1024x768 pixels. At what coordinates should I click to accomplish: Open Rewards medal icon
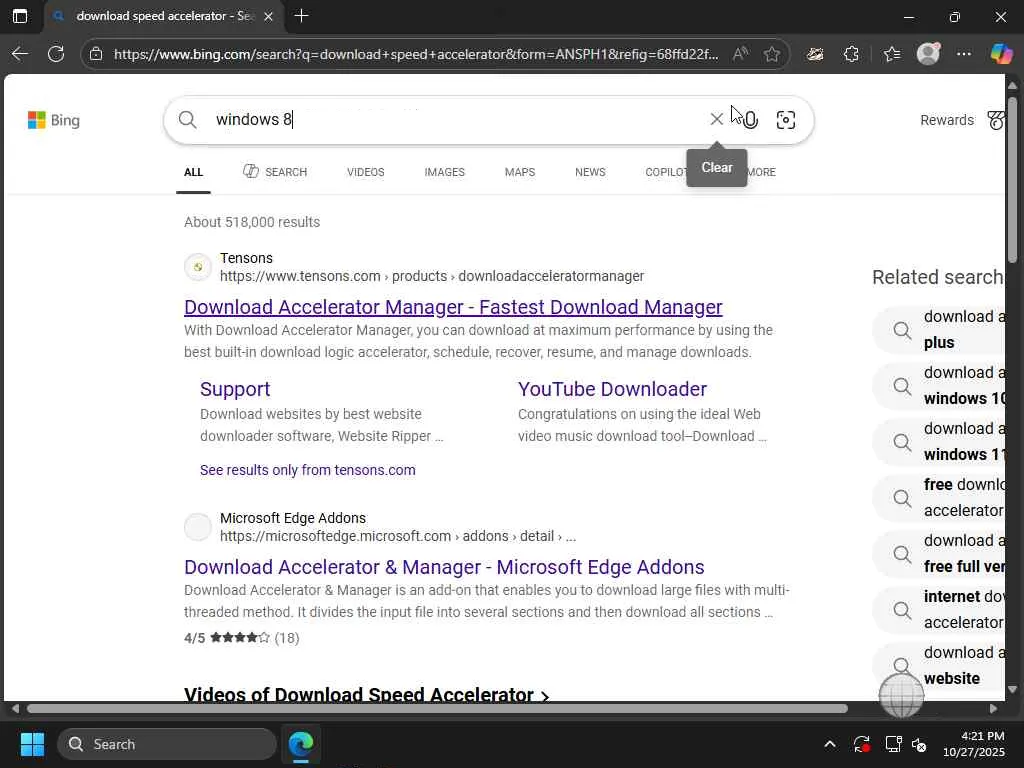996,120
